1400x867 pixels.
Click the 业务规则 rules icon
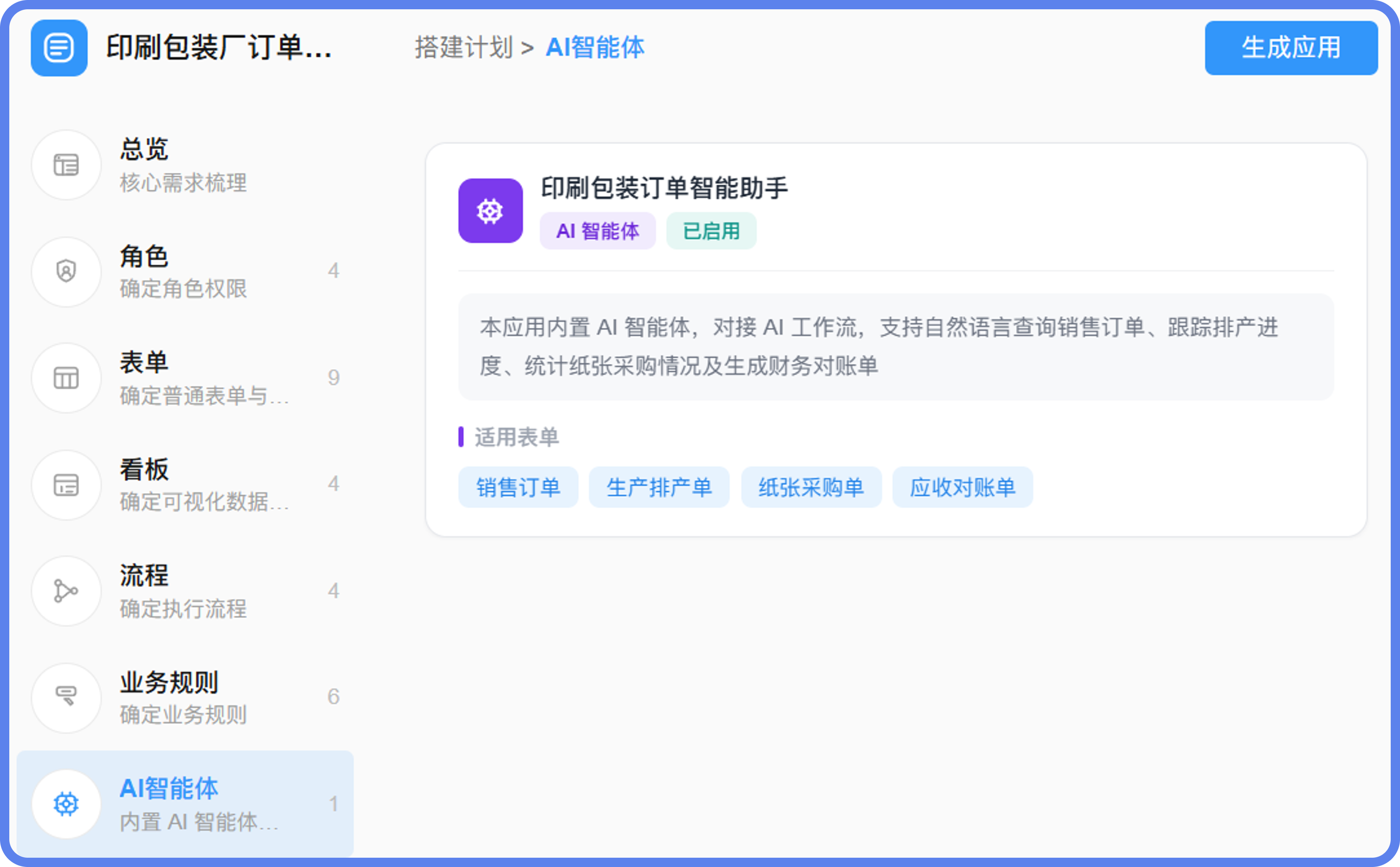coord(66,697)
